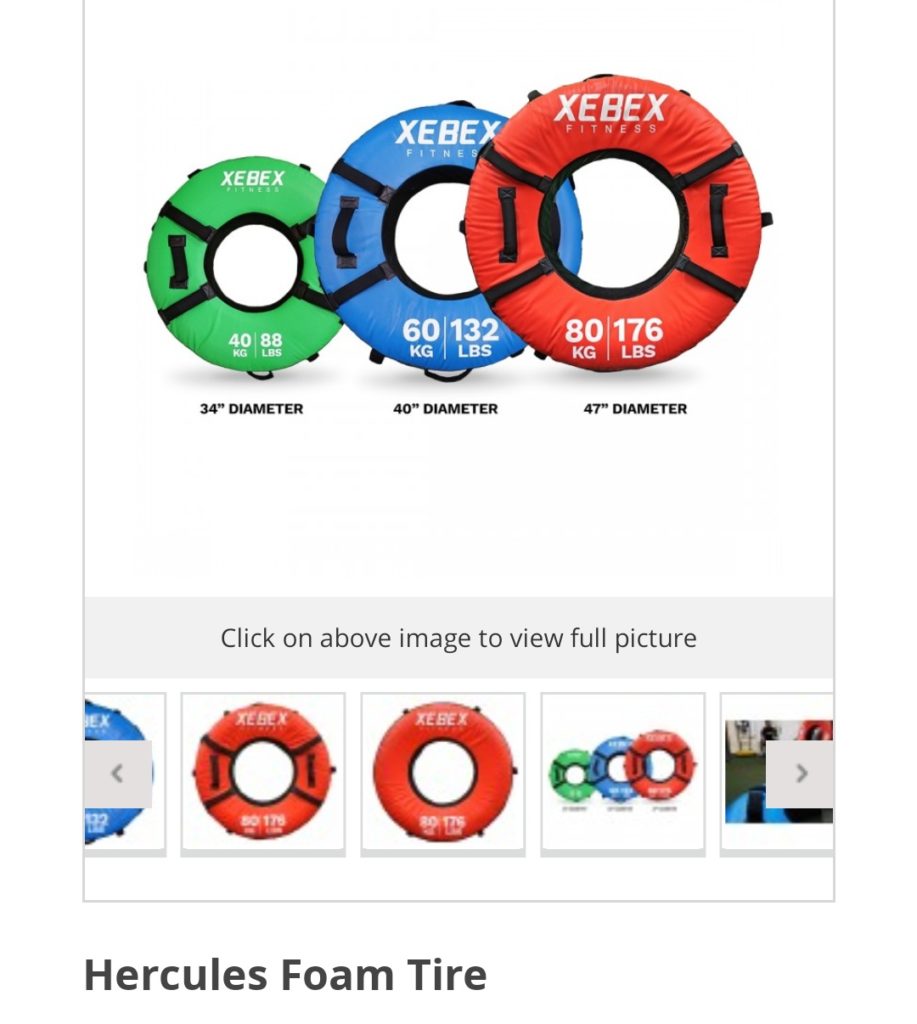Select thumbnail comparing three tire sizes
Screen dimensions: 917x1024
point(623,772)
